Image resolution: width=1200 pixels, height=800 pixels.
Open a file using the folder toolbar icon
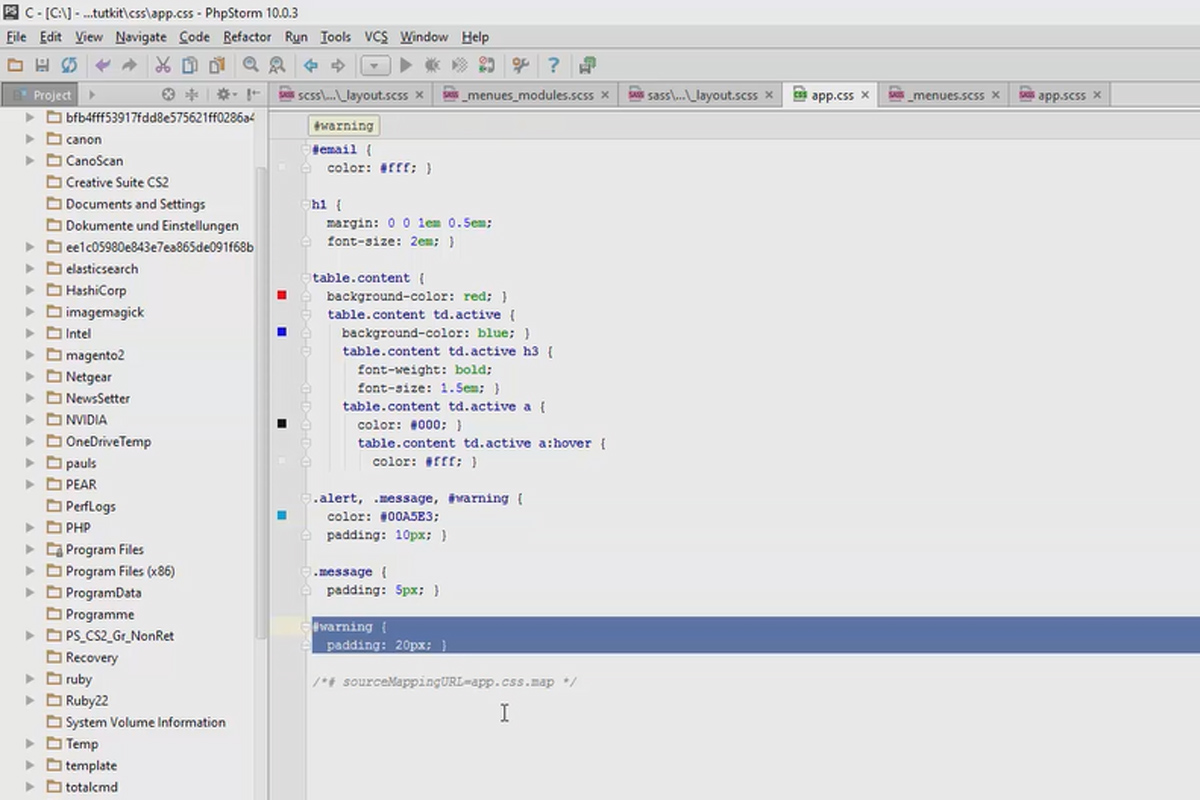tap(14, 64)
